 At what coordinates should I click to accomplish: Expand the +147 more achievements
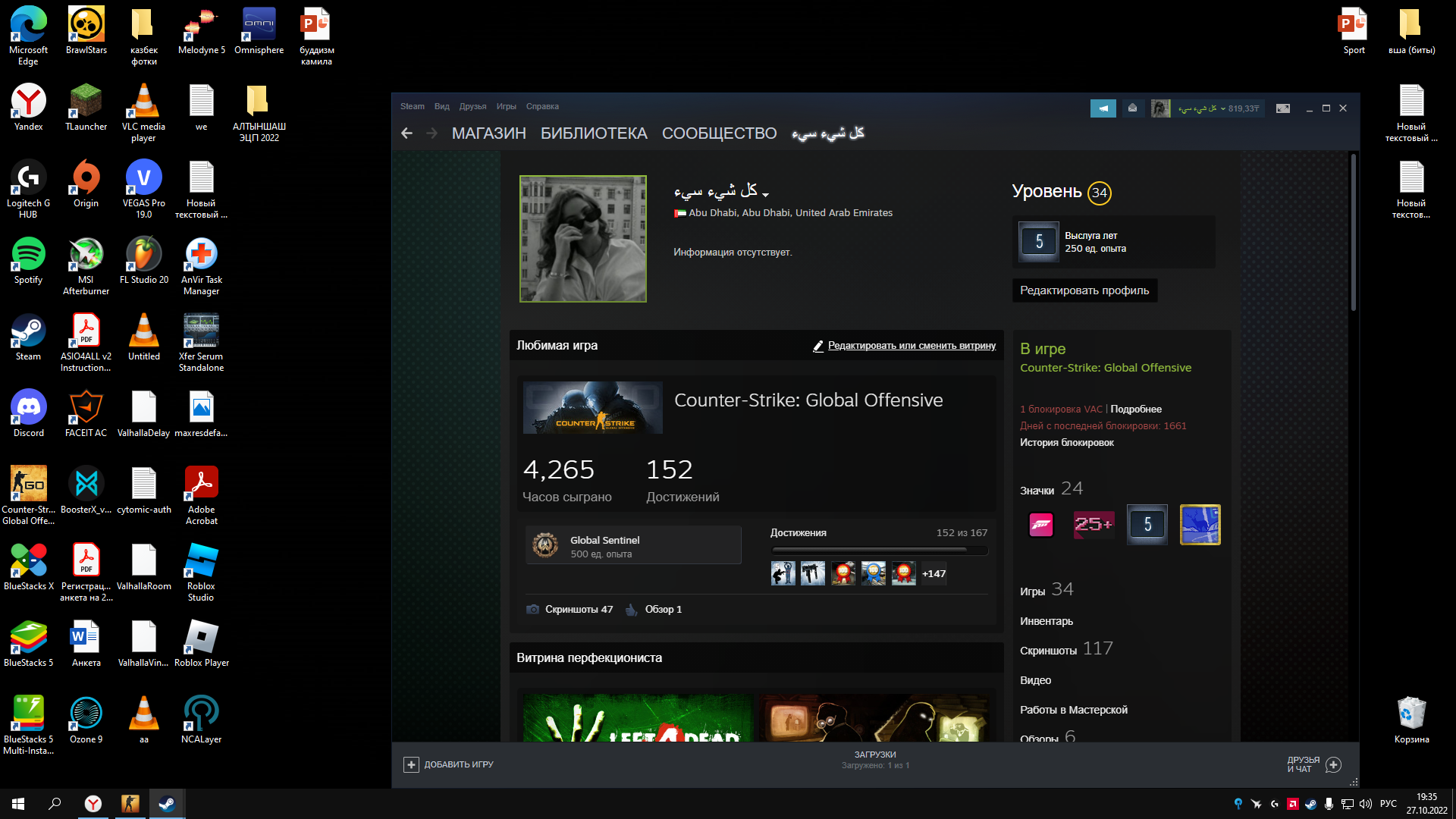[x=934, y=574]
